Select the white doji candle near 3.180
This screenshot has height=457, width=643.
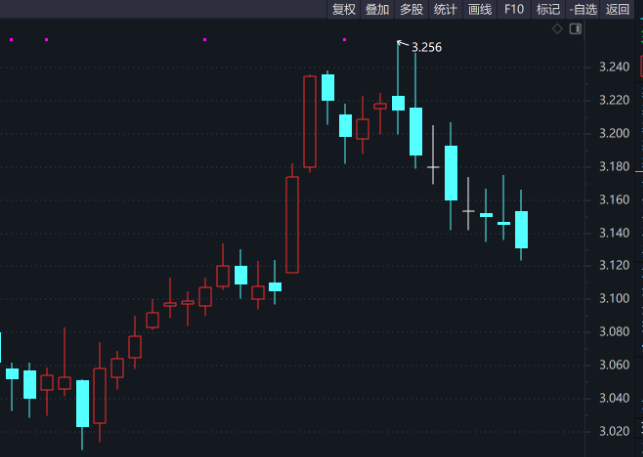[x=433, y=167]
